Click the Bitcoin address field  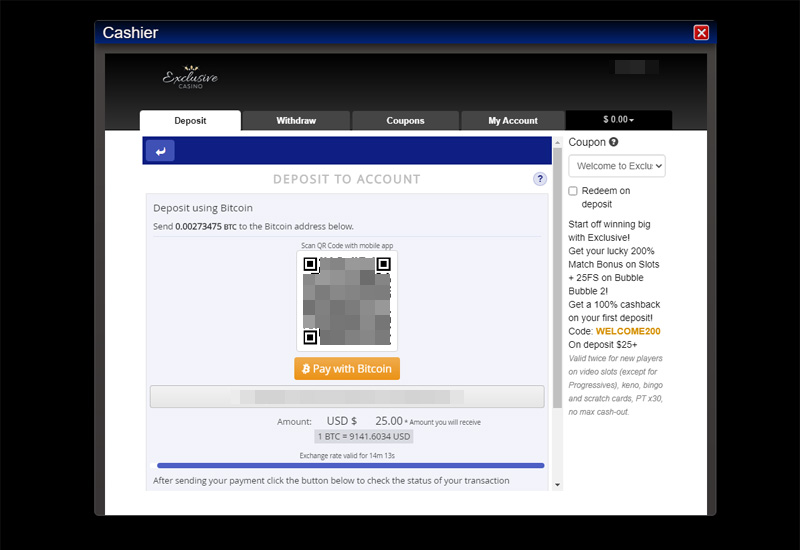347,396
